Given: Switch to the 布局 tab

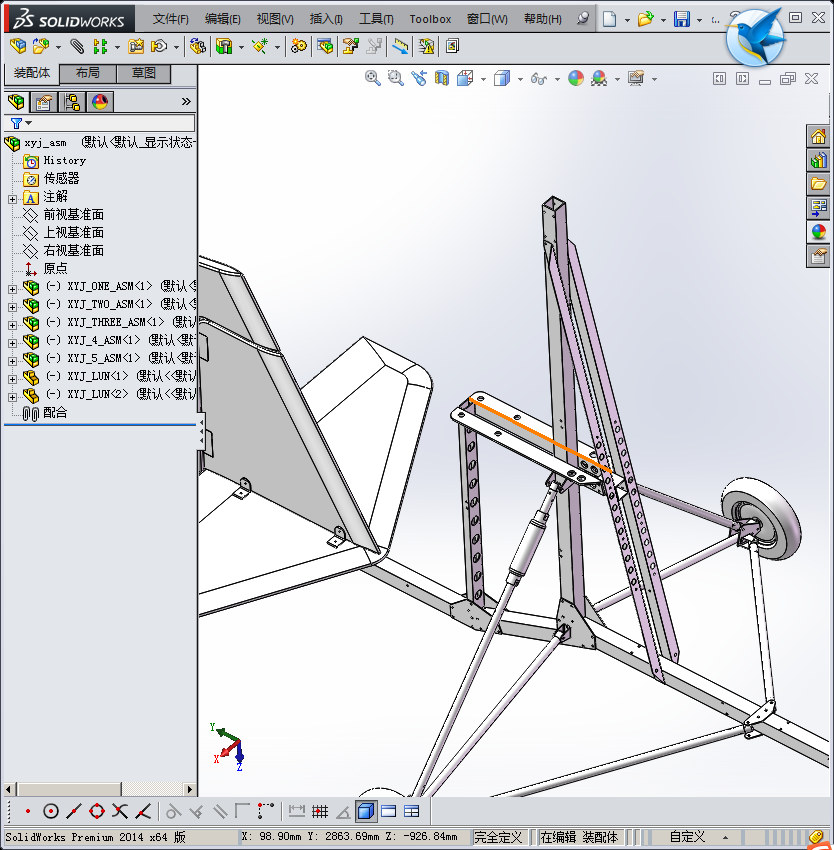Looking at the screenshot, I should click(x=86, y=72).
